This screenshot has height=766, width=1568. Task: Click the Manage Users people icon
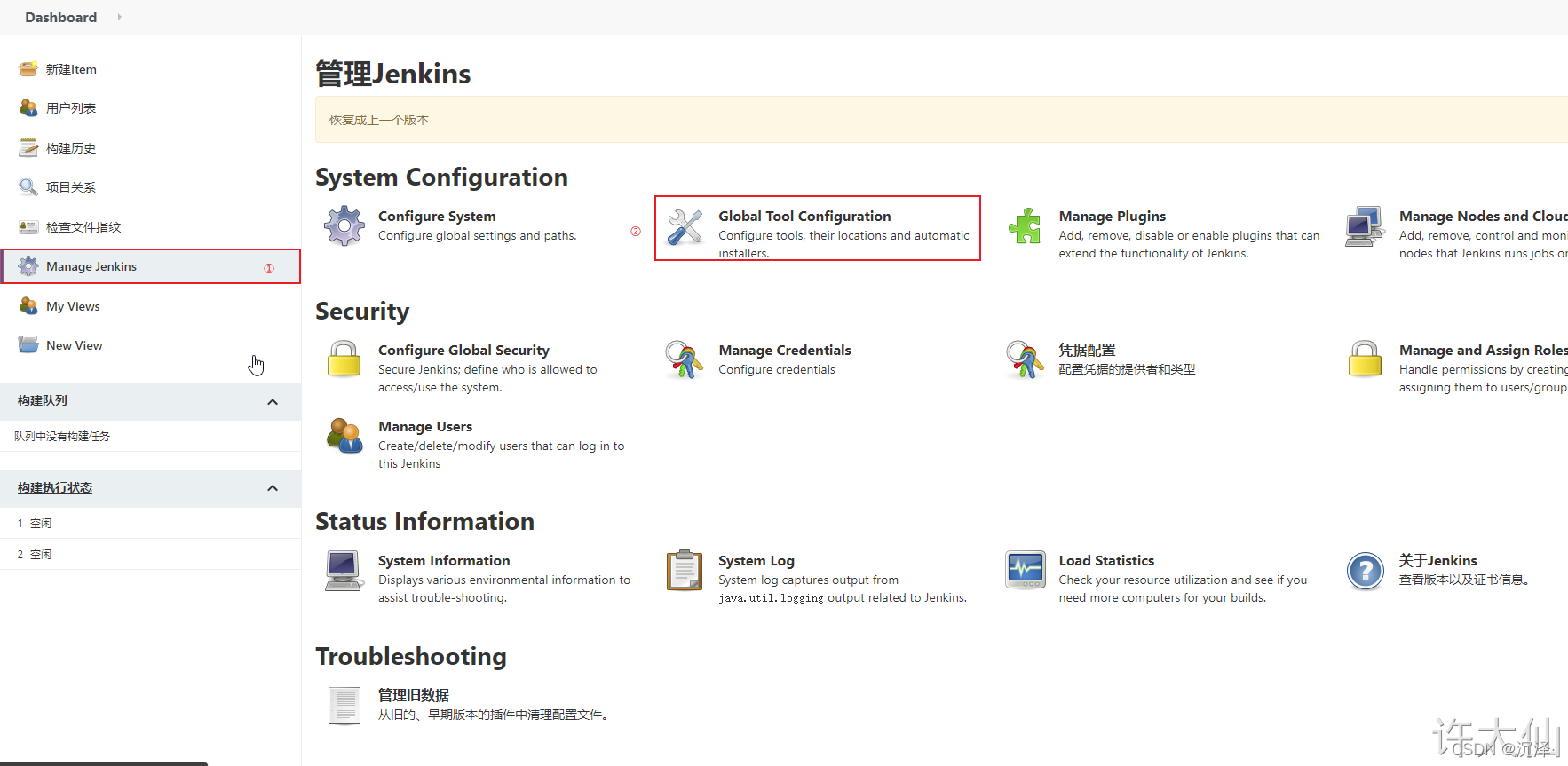pos(344,436)
